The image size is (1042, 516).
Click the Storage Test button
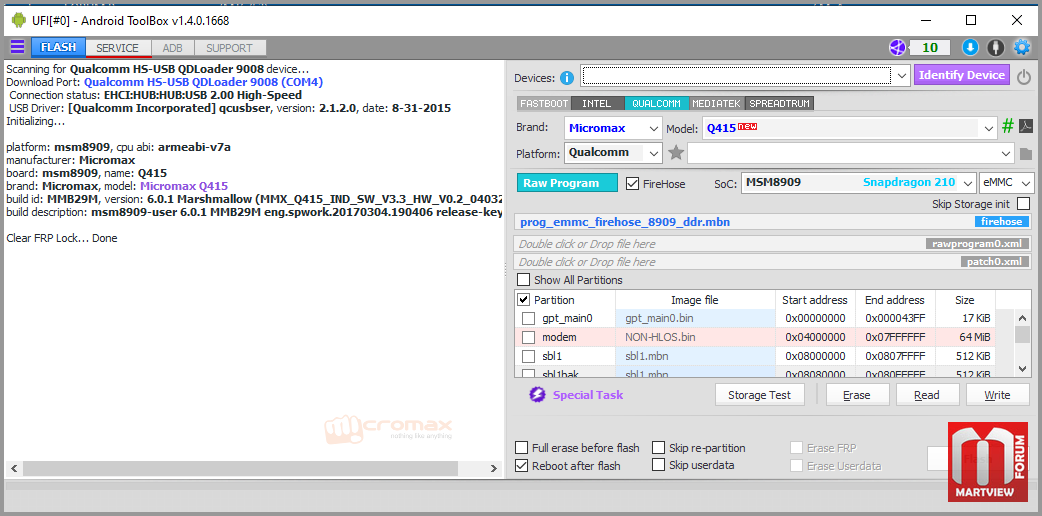[760, 395]
